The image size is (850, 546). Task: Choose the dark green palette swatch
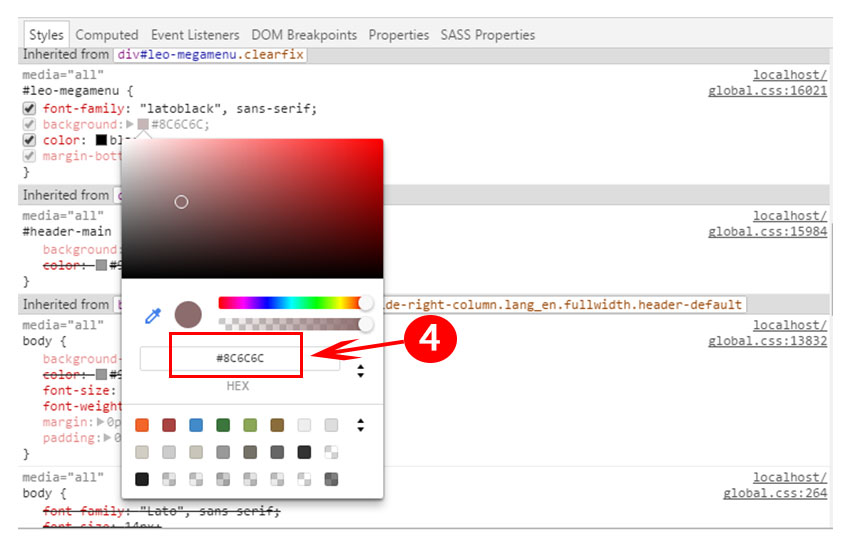coord(223,425)
